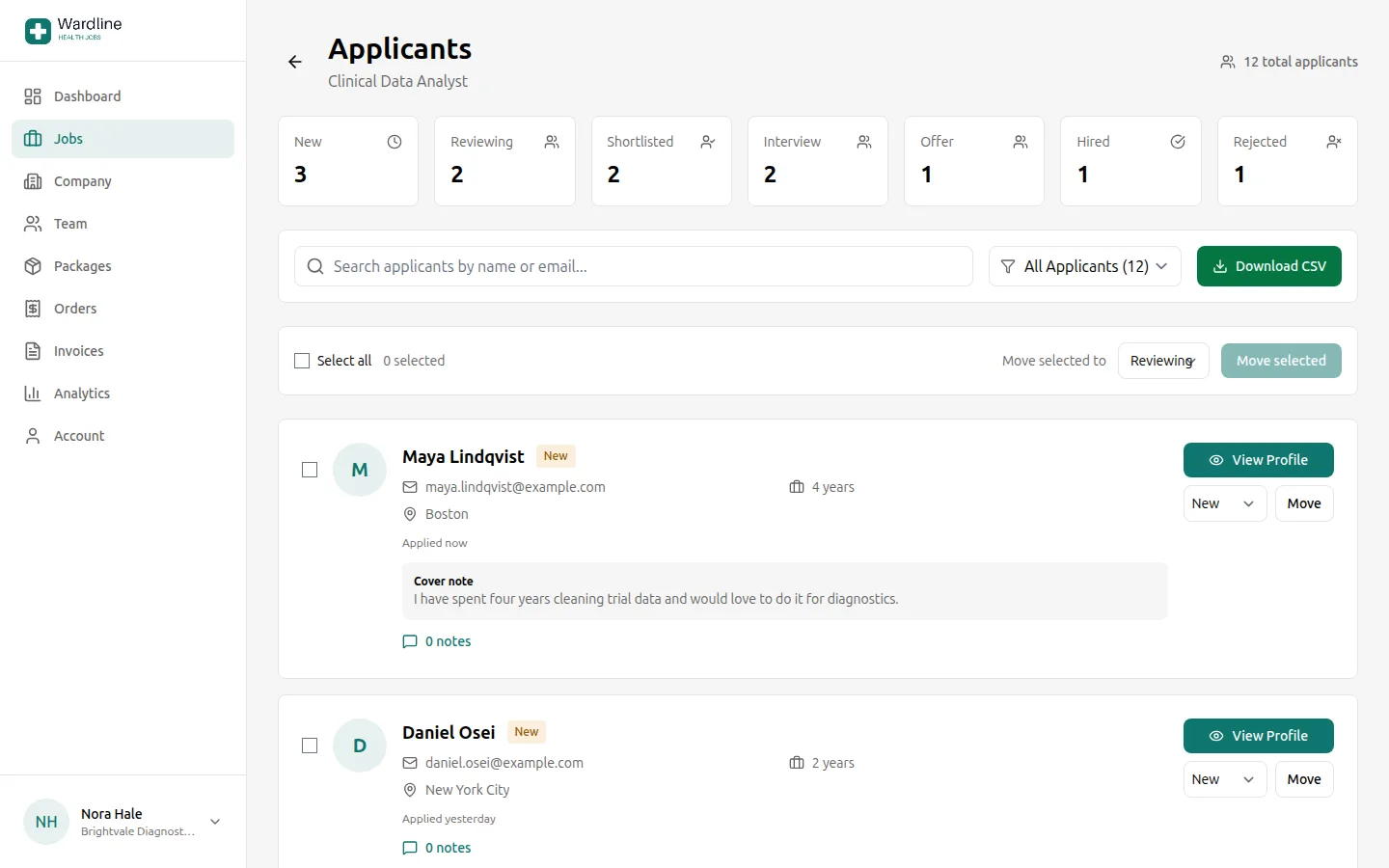Click the clock icon on the New card
1389x868 pixels.
coord(395,142)
